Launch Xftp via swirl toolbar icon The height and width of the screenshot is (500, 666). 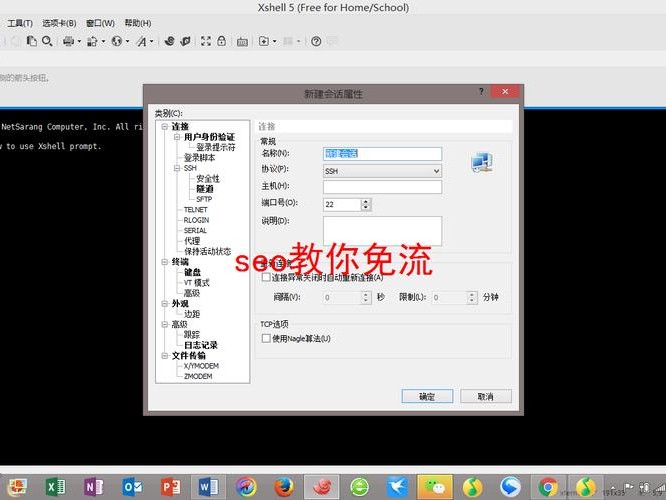169,41
